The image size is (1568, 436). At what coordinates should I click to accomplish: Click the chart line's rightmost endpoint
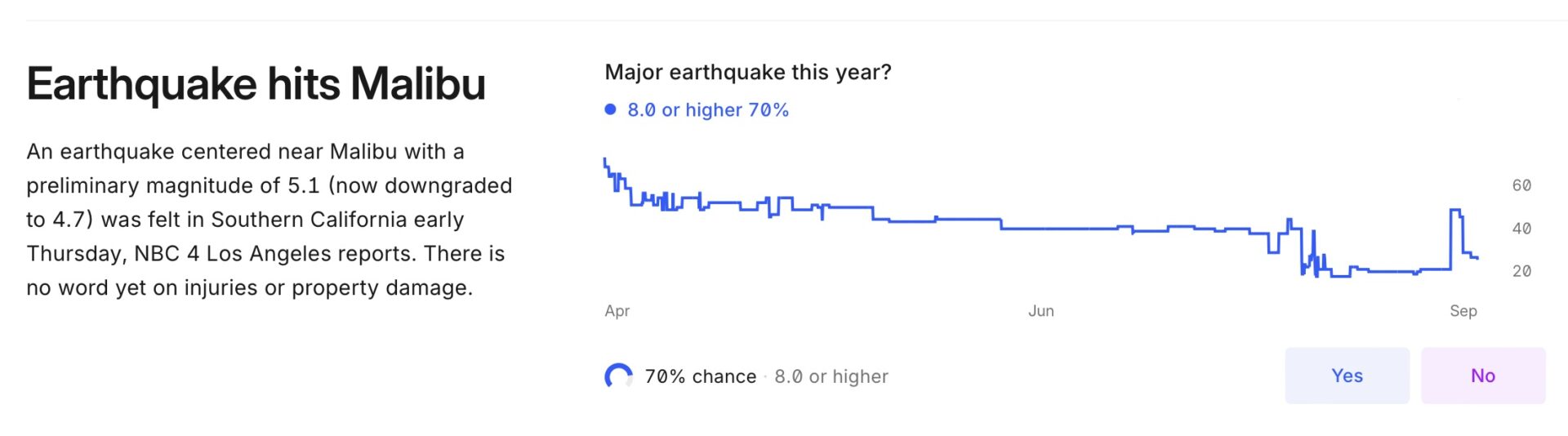[1477, 258]
